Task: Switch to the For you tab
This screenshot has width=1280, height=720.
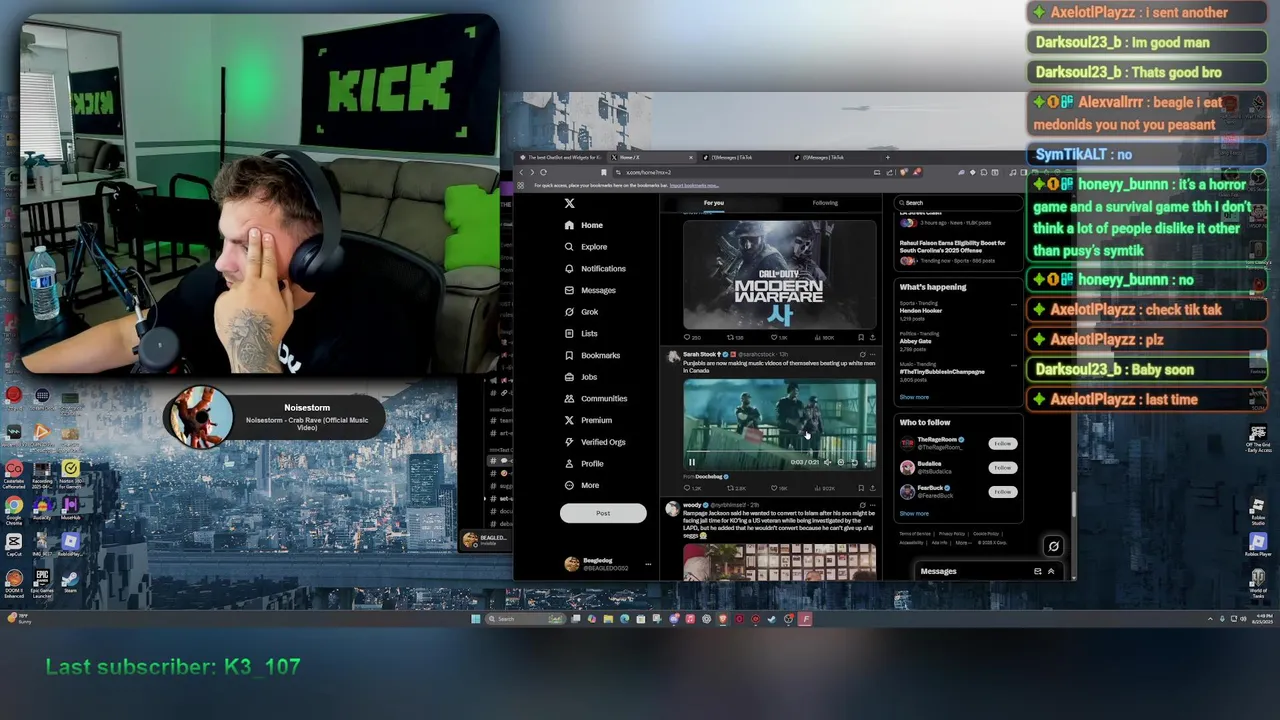Action: [x=713, y=203]
